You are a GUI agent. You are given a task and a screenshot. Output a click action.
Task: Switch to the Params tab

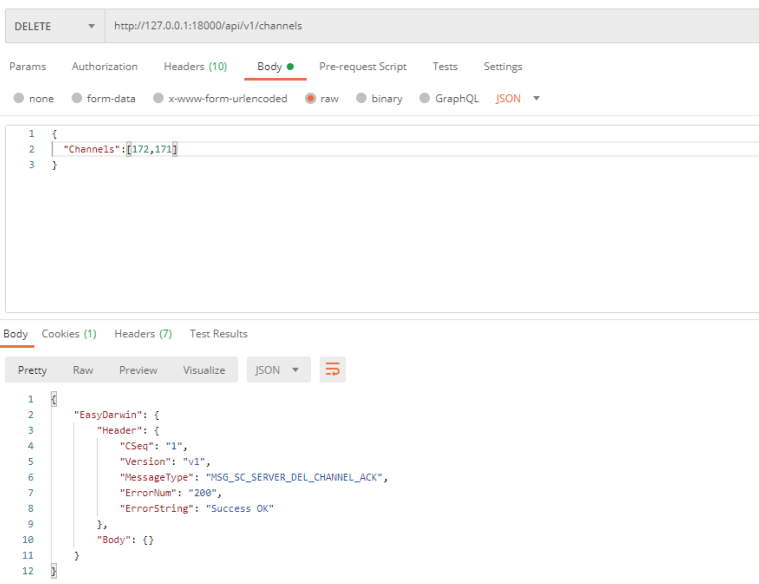(28, 67)
